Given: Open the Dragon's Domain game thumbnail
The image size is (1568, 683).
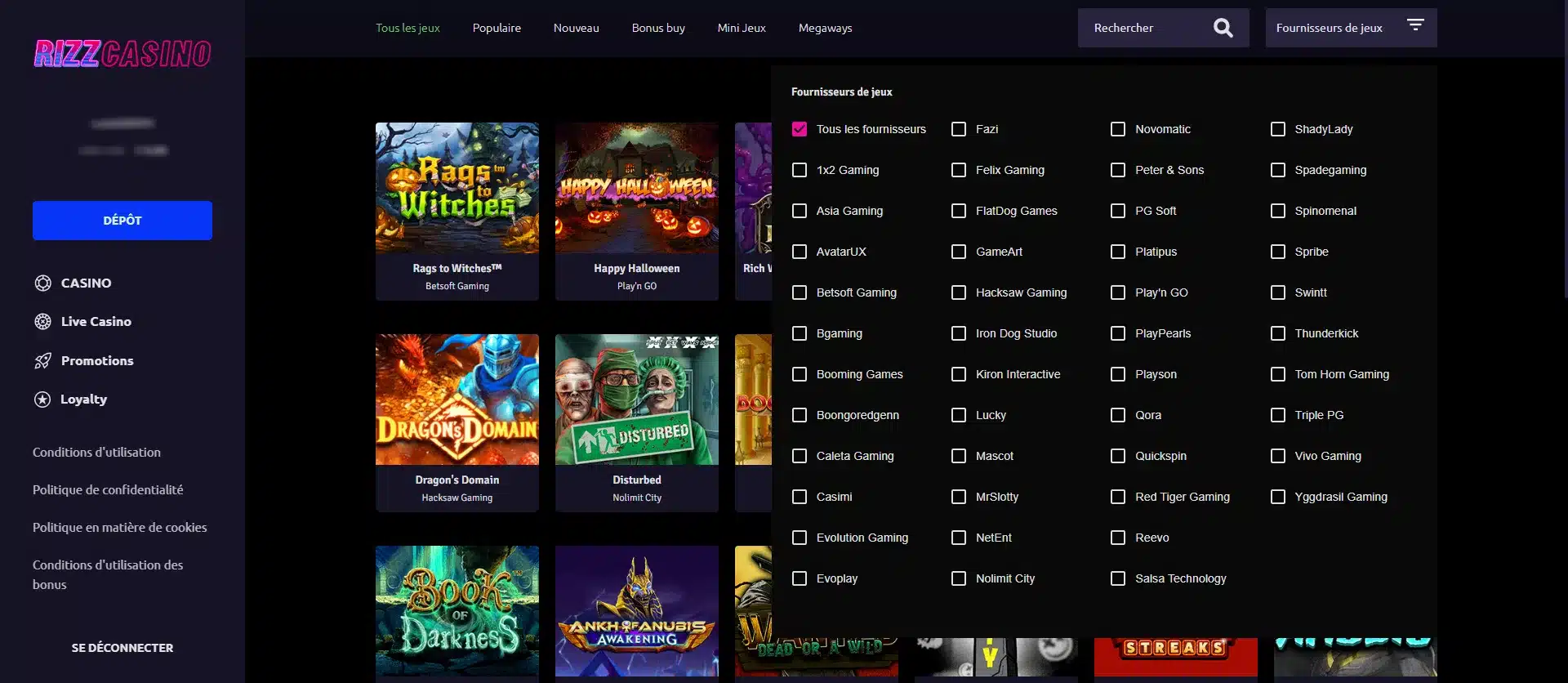Looking at the screenshot, I should [x=457, y=400].
